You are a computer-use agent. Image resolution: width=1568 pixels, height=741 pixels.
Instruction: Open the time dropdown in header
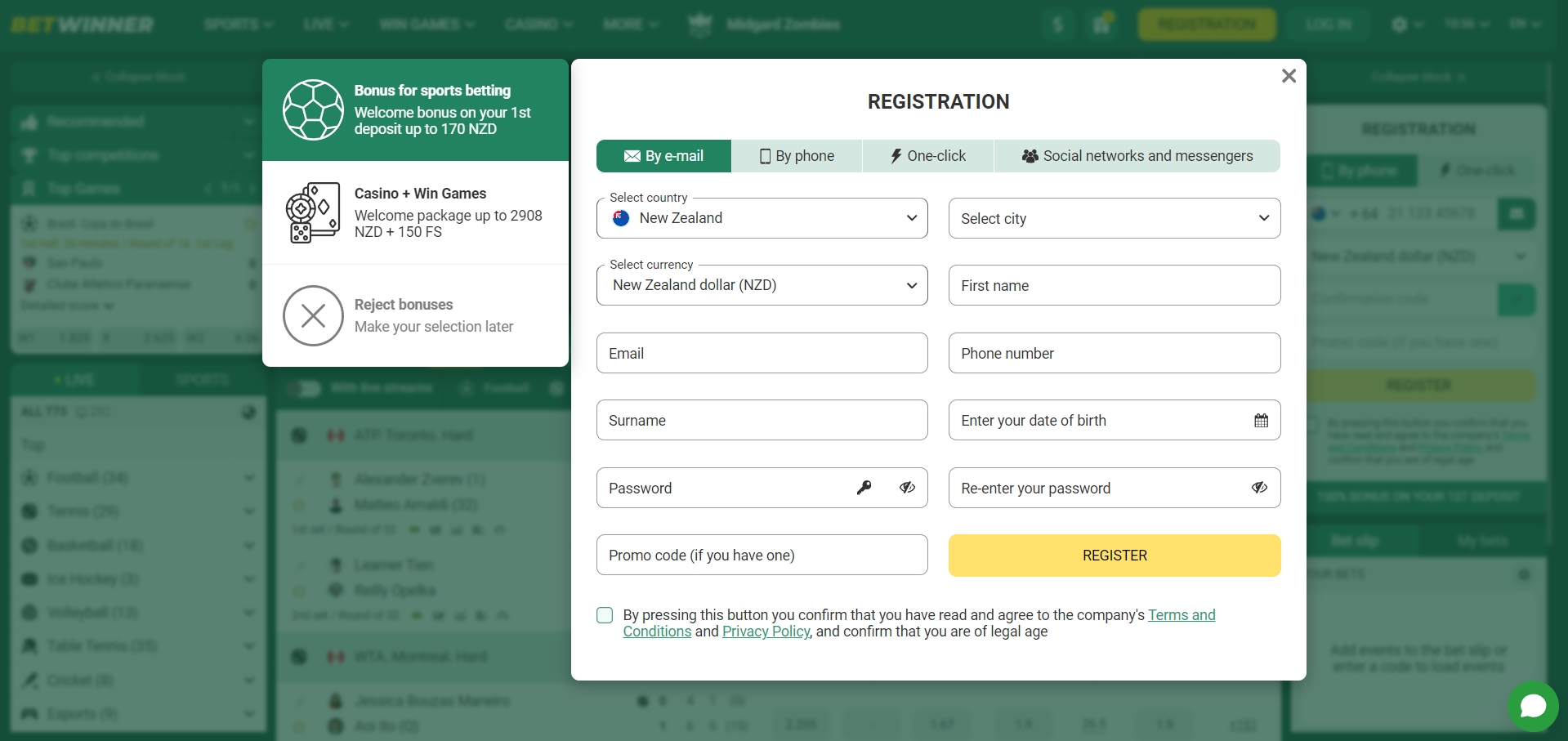click(1466, 25)
